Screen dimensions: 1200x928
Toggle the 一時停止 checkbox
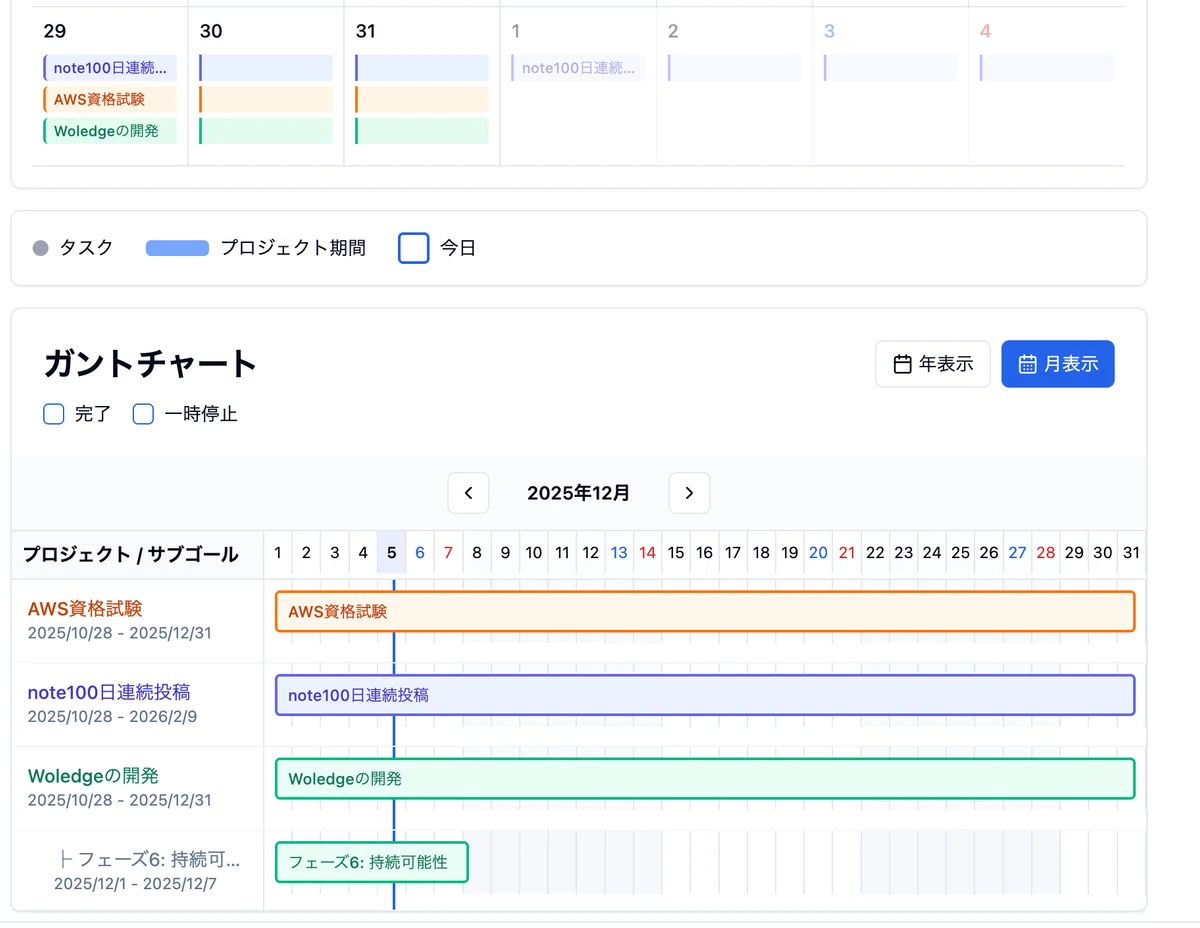[x=143, y=414]
